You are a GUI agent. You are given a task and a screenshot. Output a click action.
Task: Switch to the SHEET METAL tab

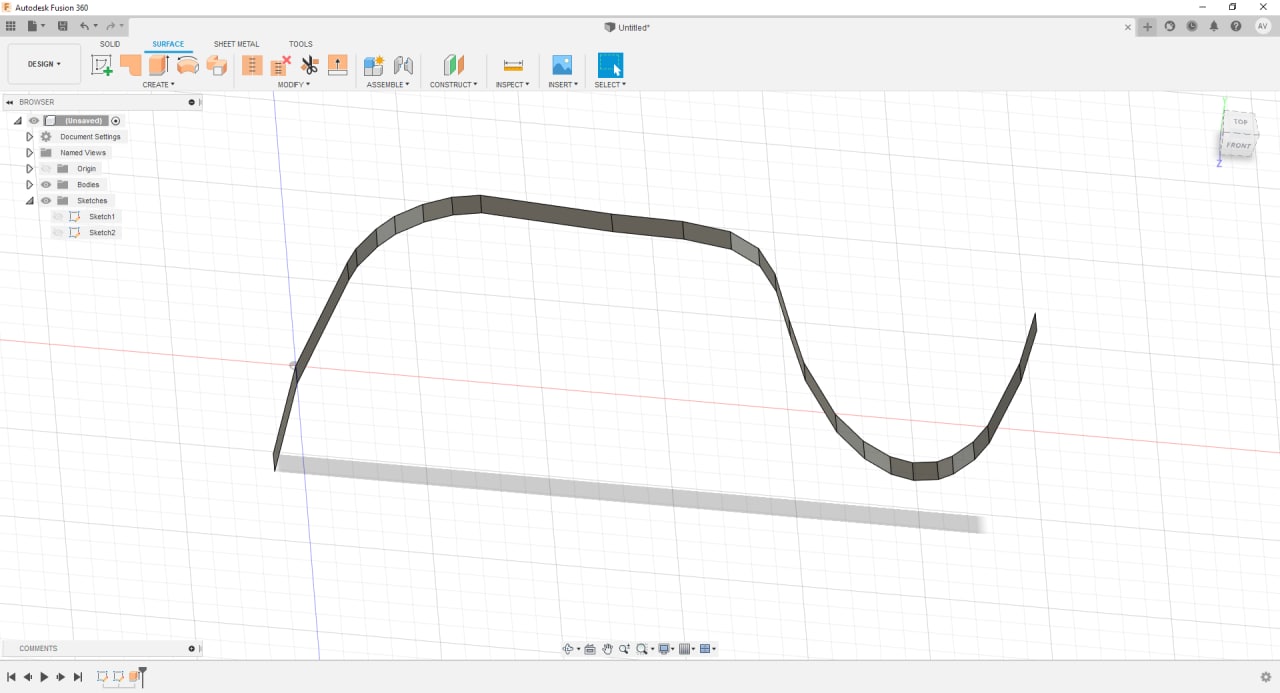tap(236, 44)
